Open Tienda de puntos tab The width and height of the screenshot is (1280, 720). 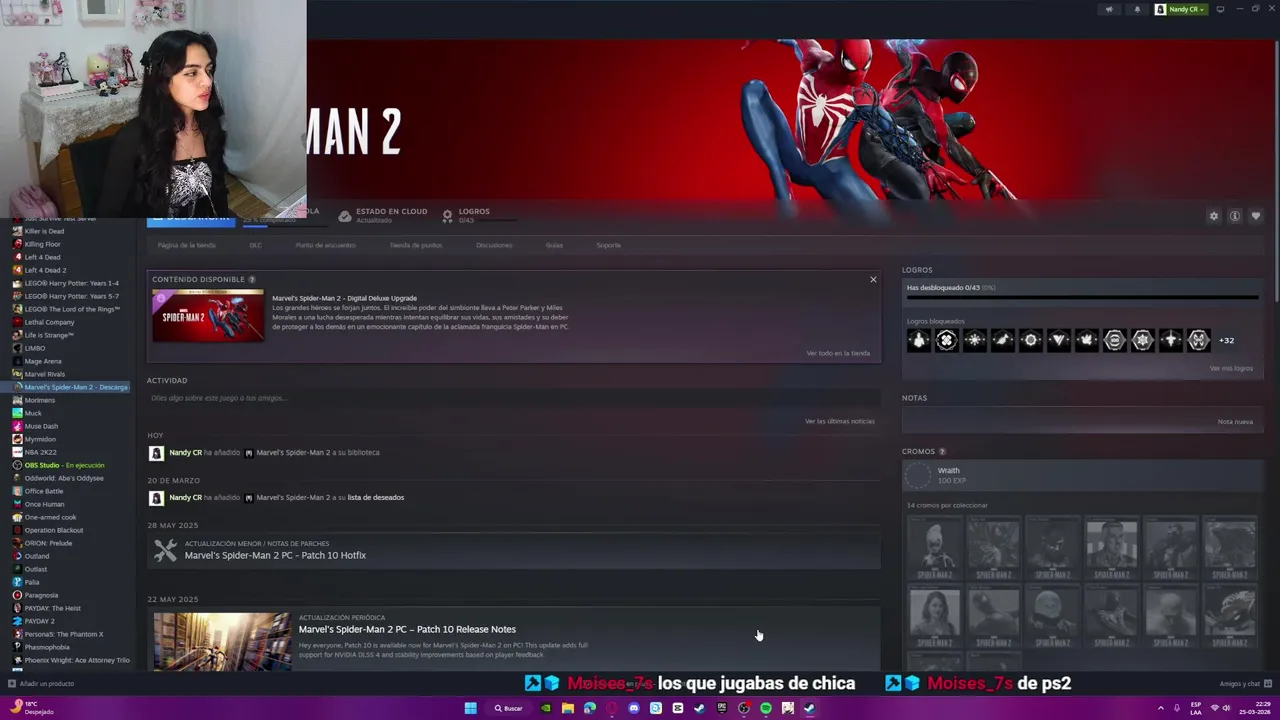point(415,245)
